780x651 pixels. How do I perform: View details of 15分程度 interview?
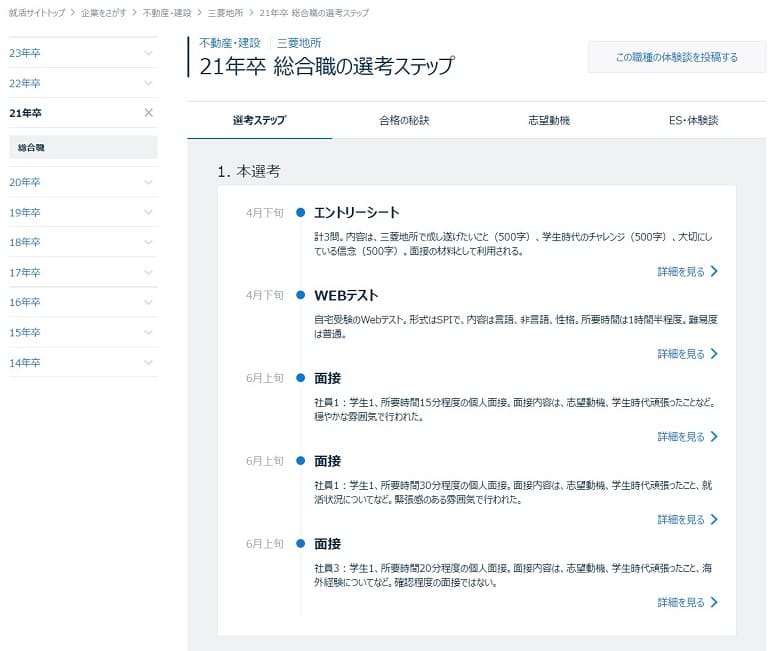click(687, 437)
